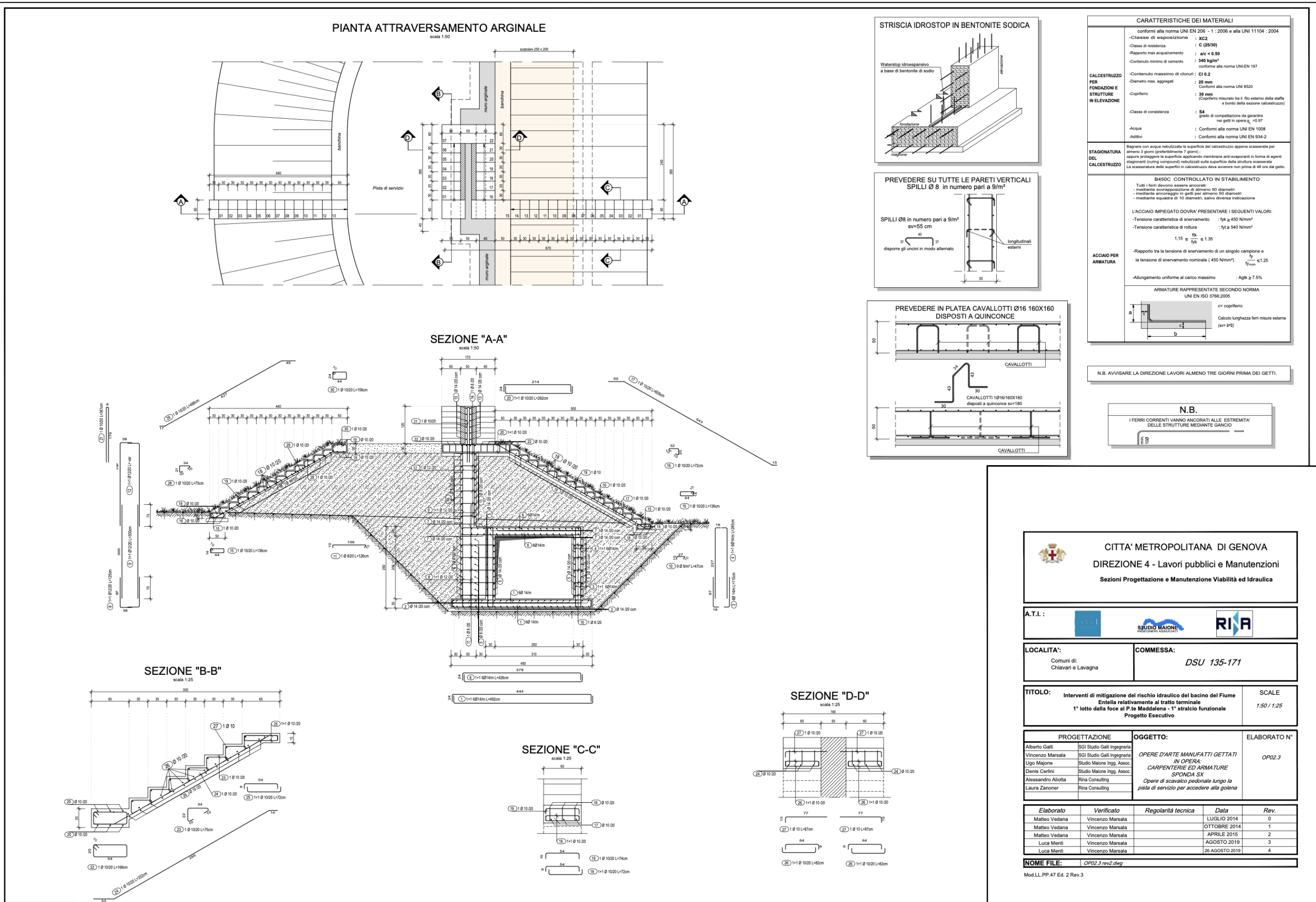Screen dimensions: 1316x902
Task: Click the 'SEZIONE "A-A"' title
Action: [x=468, y=339]
